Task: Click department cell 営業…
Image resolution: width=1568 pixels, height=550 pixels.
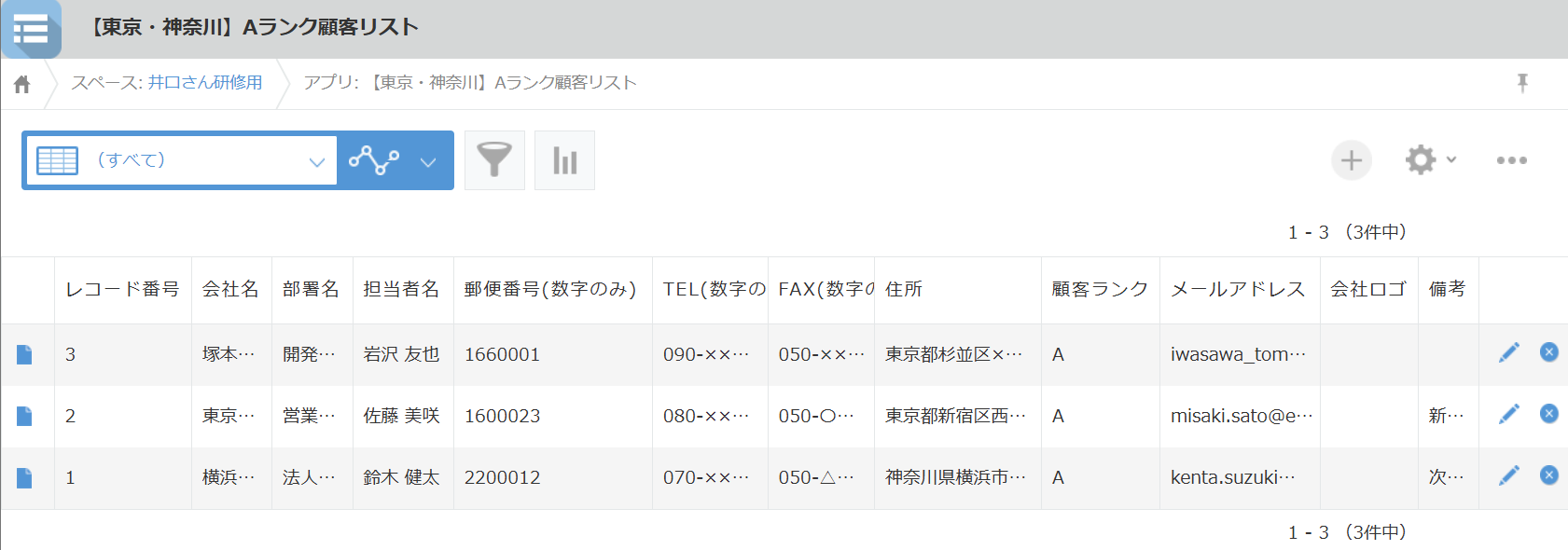Action: 312,416
